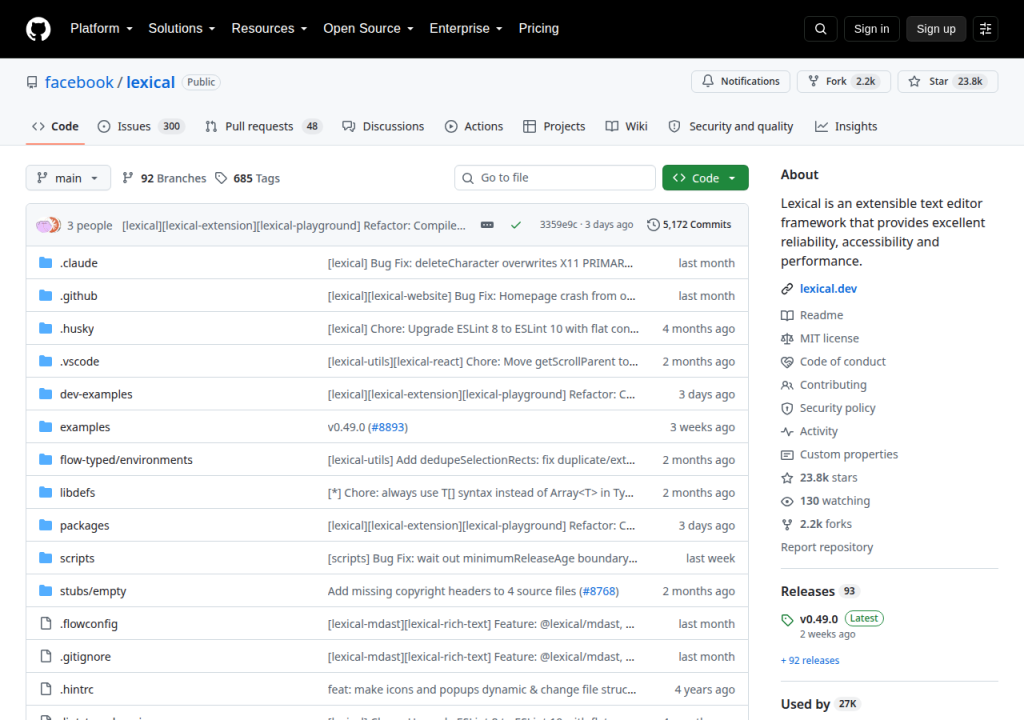Screen dimensions: 1024x720
Task: Open the appearance settings sliders icon
Action: tap(985, 29)
